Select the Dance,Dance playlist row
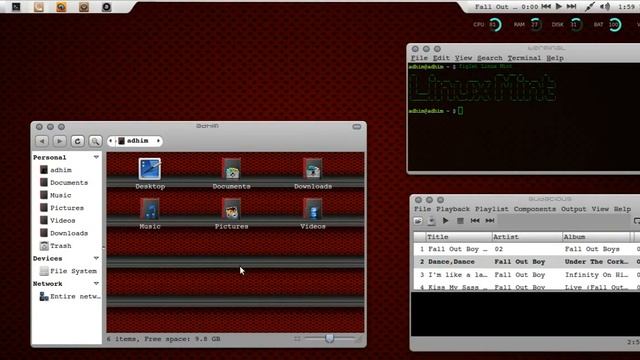The image size is (640, 360). (x=527, y=262)
